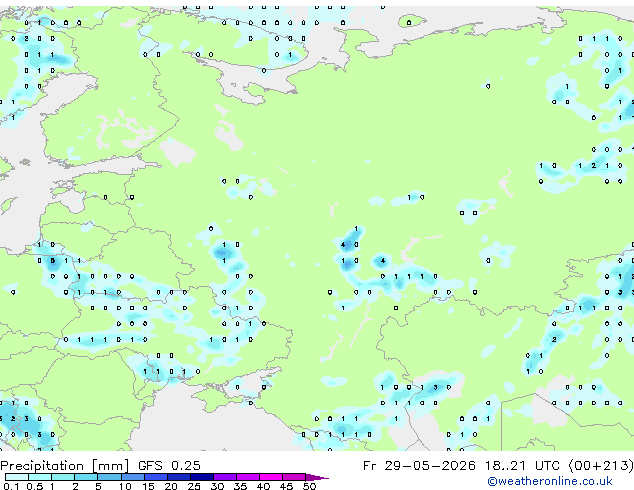Viewport: 634px width, 490px height.
Task: Click the '0.5' legend scale label
Action: click(x=35, y=486)
